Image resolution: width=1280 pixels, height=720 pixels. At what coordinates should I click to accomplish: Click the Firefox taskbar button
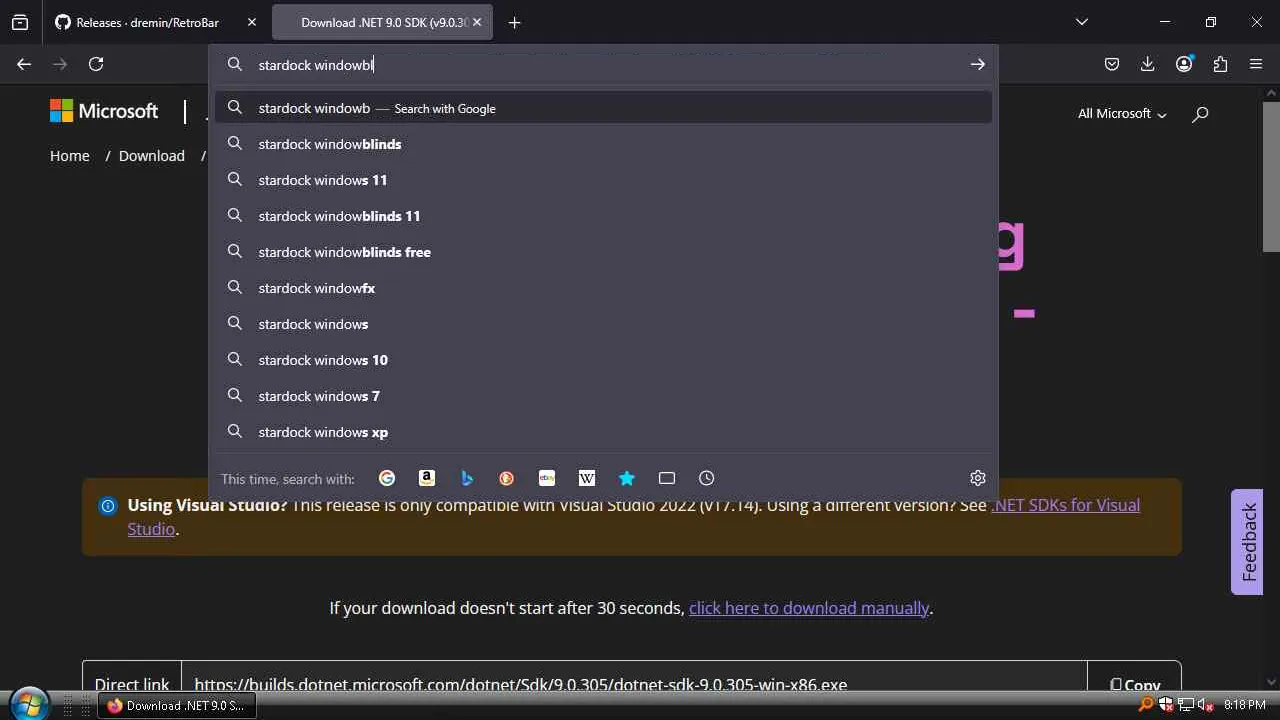(x=176, y=705)
